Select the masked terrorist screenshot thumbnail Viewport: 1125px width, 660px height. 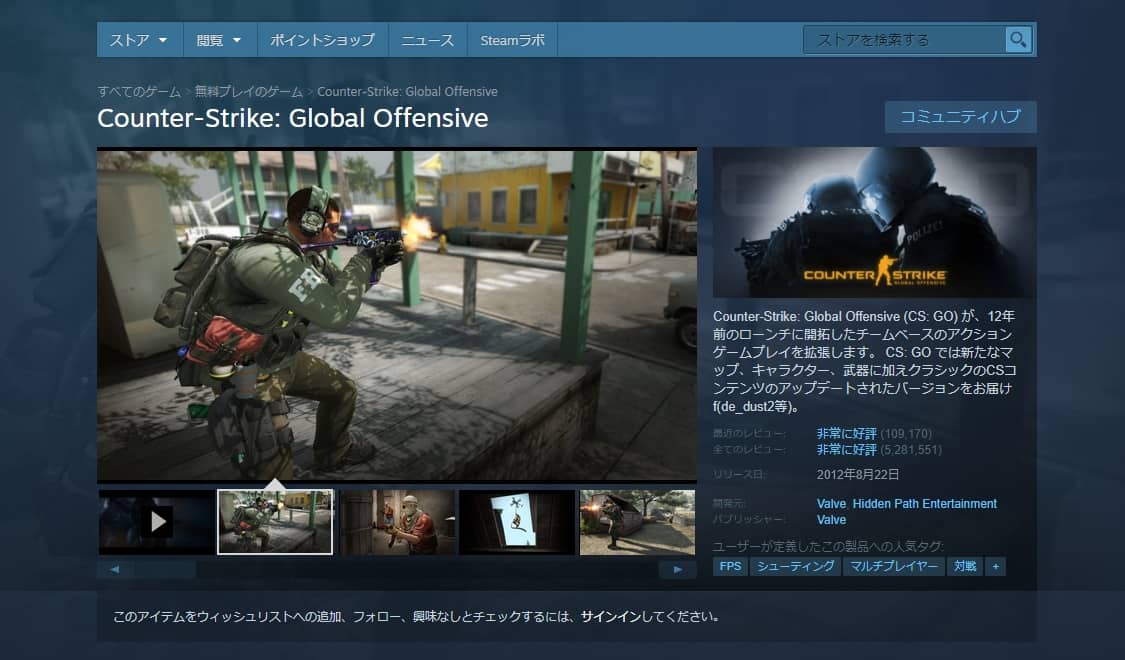tap(397, 522)
